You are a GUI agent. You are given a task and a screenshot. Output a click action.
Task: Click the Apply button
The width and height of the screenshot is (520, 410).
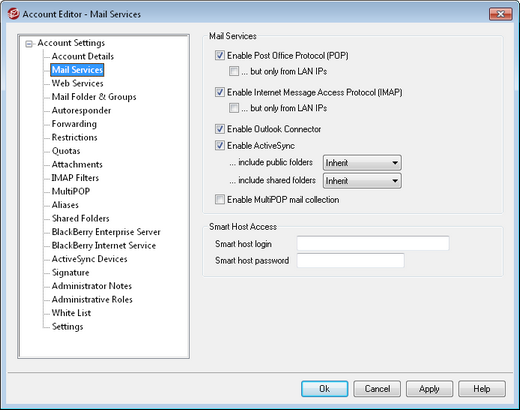pos(429,389)
